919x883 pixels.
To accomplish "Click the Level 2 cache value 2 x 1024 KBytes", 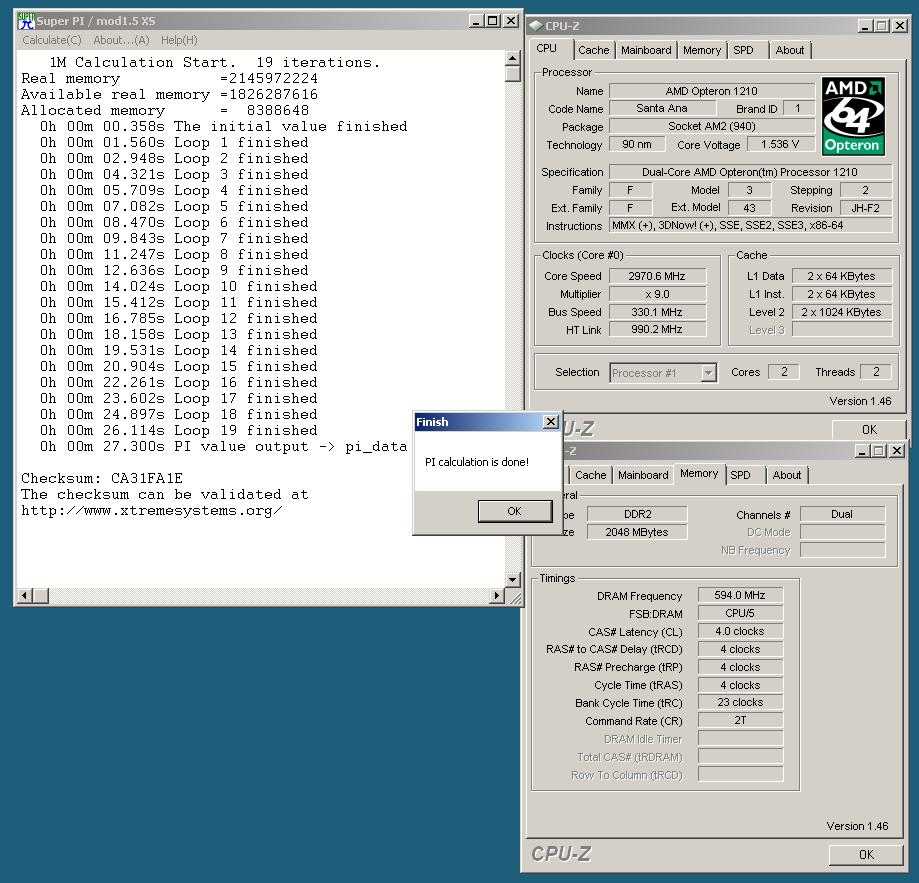I will point(842,312).
